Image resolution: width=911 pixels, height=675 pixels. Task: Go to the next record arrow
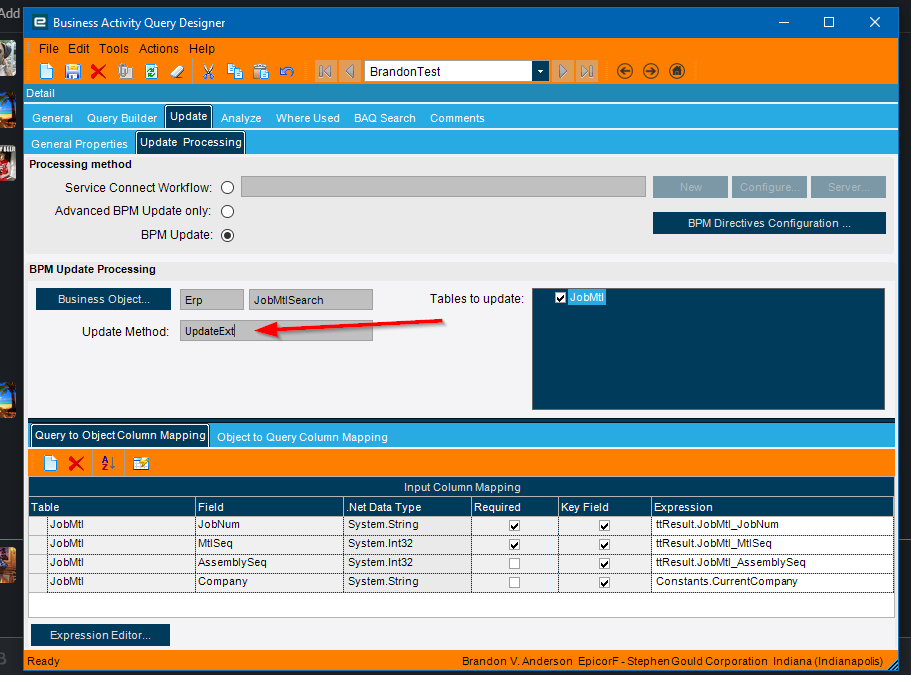pyautogui.click(x=562, y=71)
